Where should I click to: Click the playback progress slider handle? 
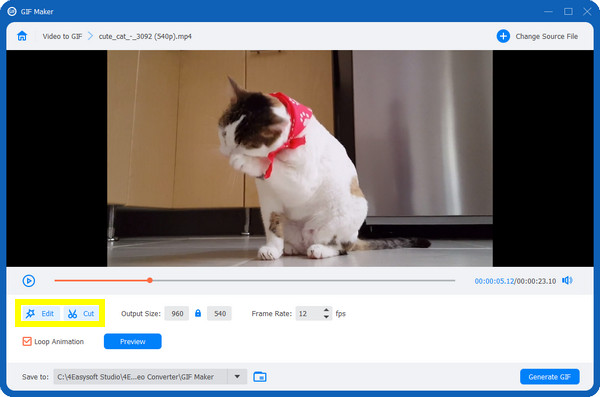point(150,280)
